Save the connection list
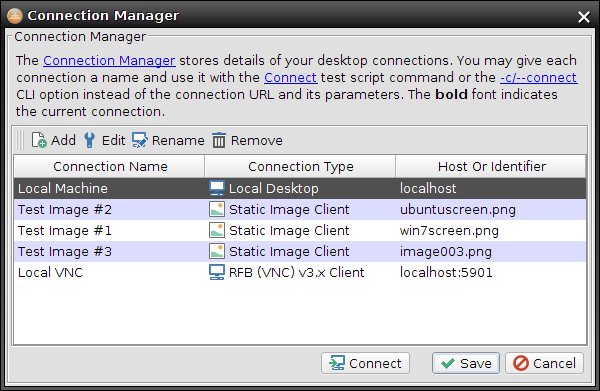The image size is (600, 391). 466,363
